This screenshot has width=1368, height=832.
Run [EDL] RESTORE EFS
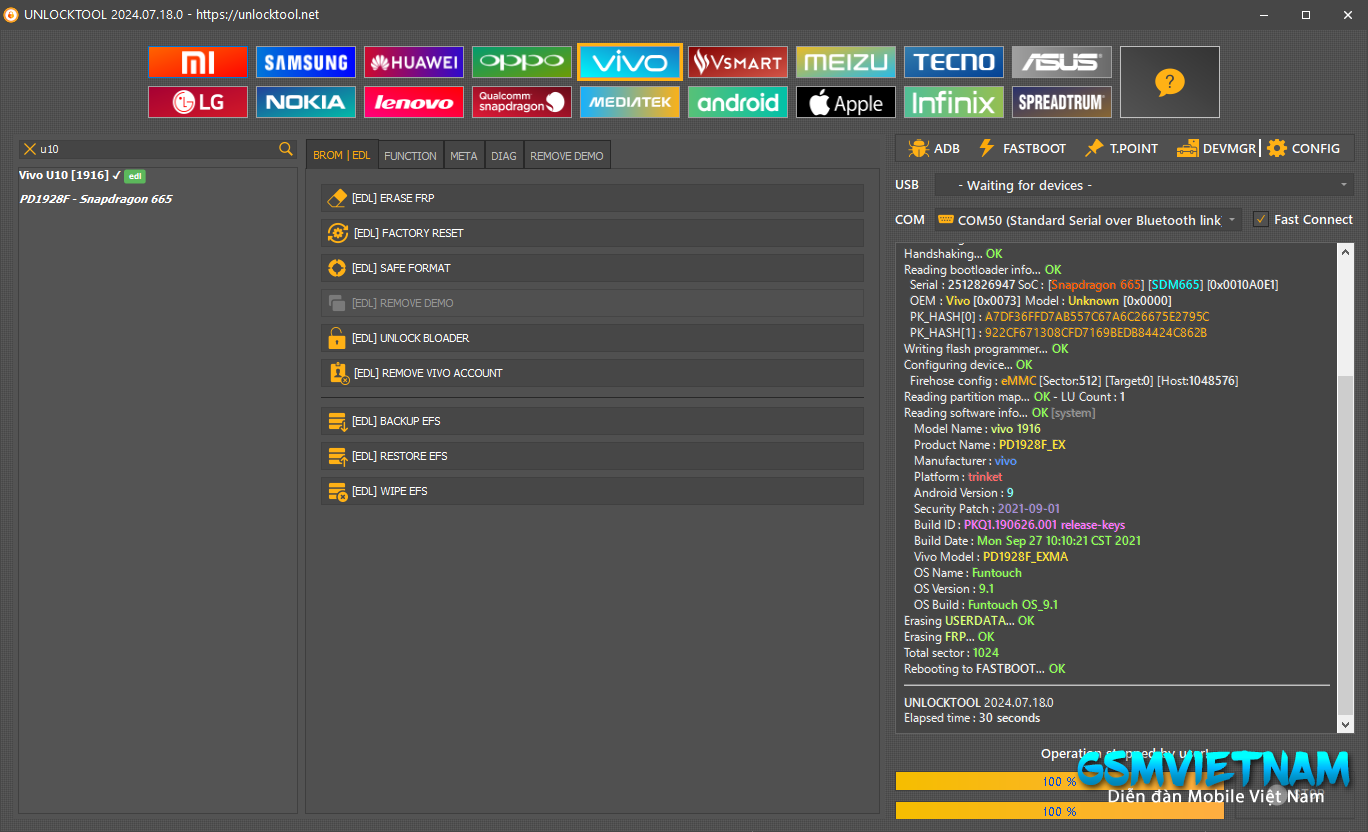point(592,456)
